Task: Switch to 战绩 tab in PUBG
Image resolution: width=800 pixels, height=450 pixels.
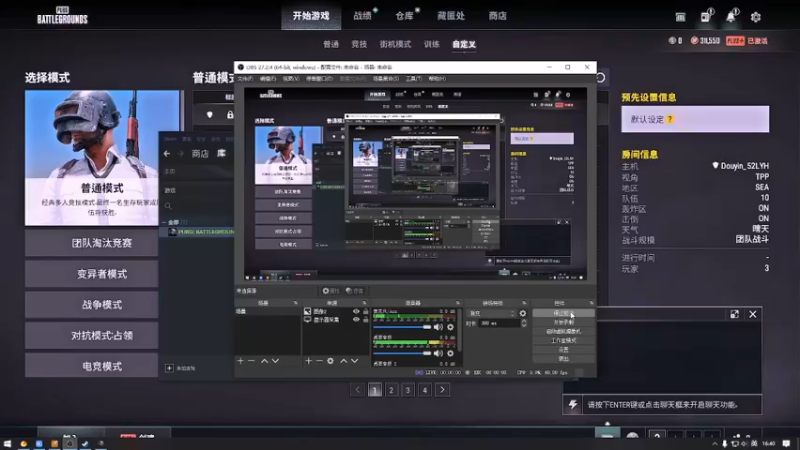Action: (x=363, y=16)
